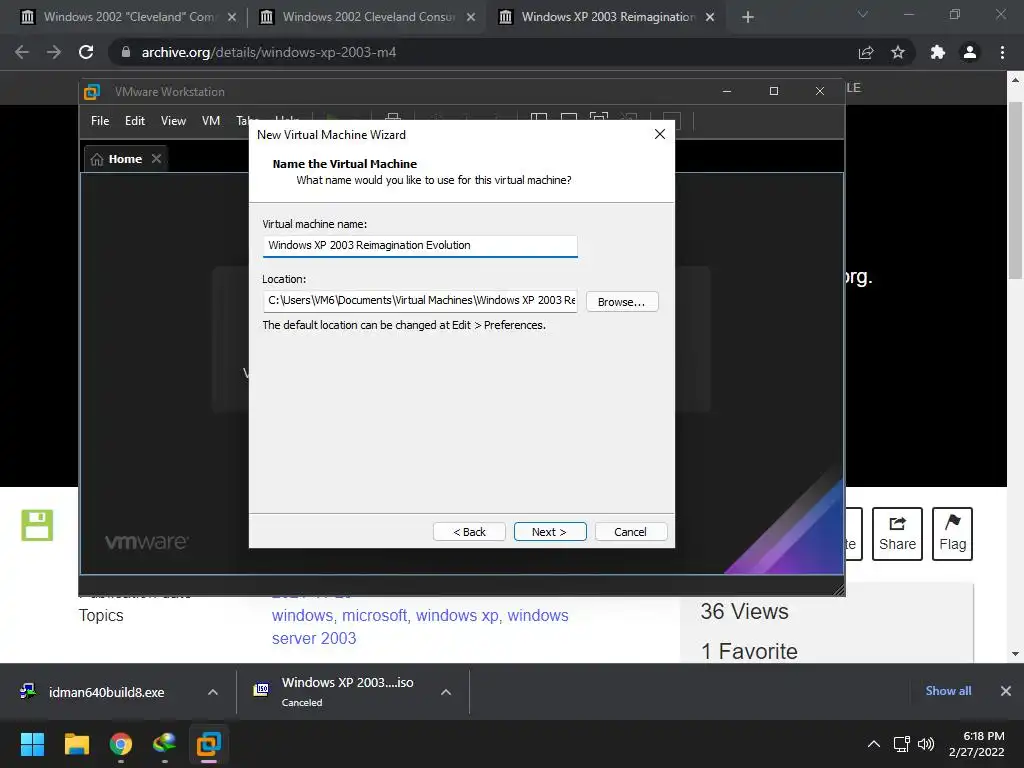
Task: Close the VMware Home tab
Action: (156, 159)
